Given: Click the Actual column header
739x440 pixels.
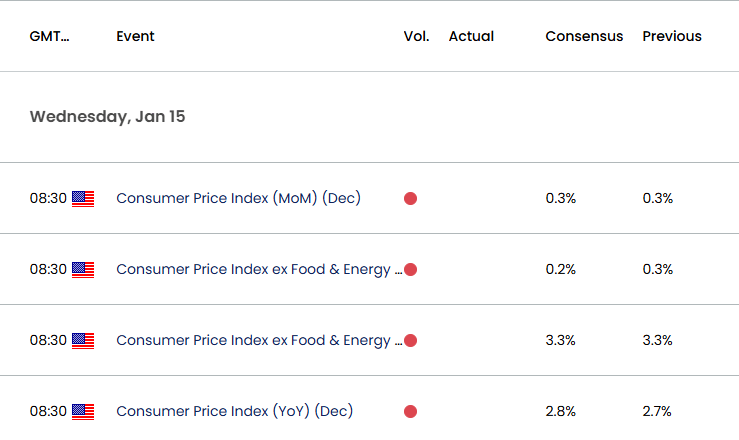Looking at the screenshot, I should tap(471, 36).
